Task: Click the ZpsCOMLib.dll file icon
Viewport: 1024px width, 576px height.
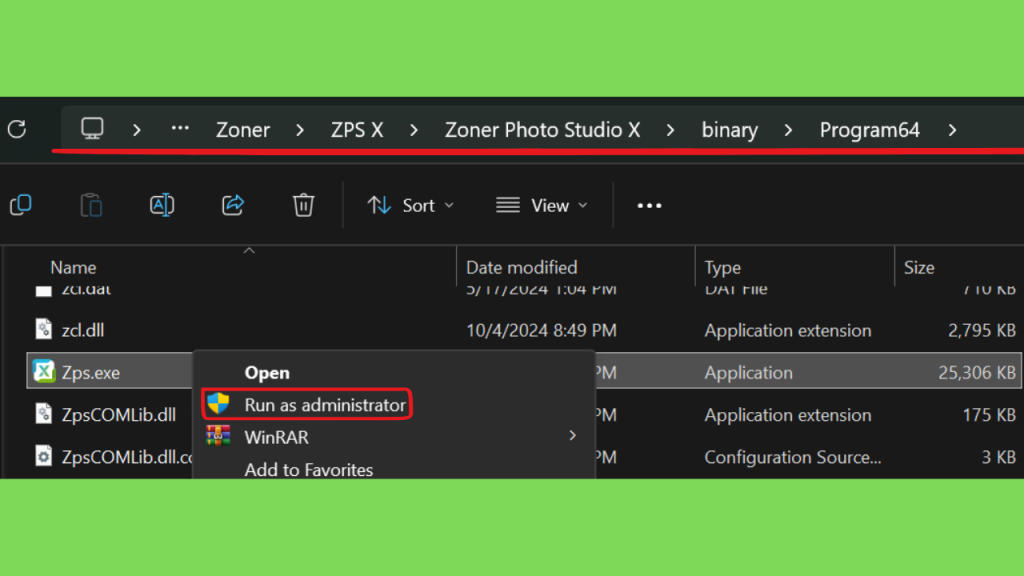Action: (x=44, y=413)
